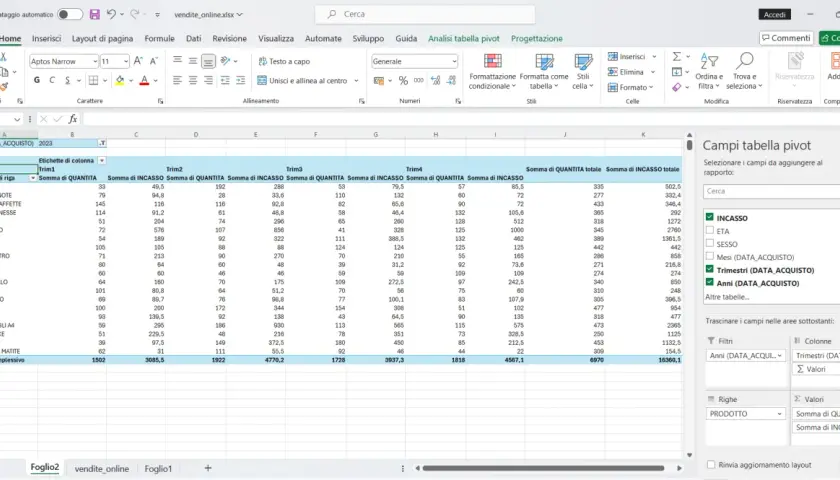Check the Mesi (DATA_ACQUISTO) checkbox
Screen dimensions: 840x480
[x=710, y=256]
